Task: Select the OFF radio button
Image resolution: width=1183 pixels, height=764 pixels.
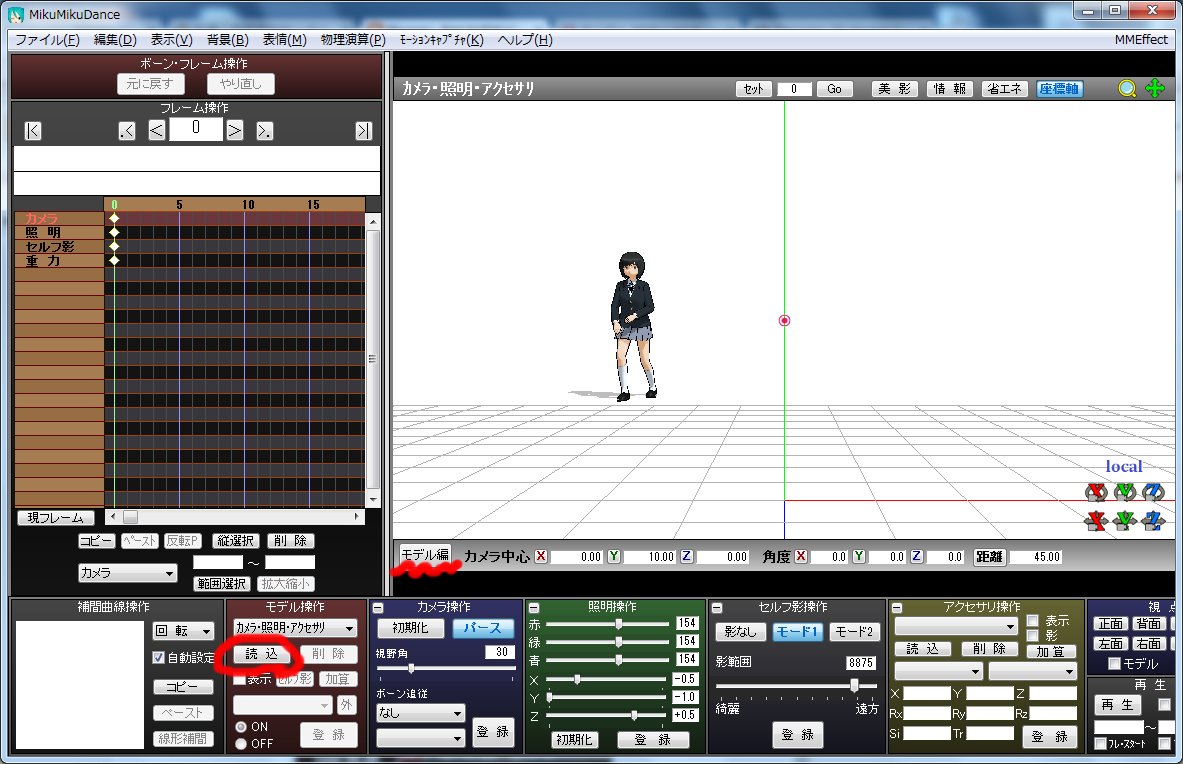Action: coord(241,744)
